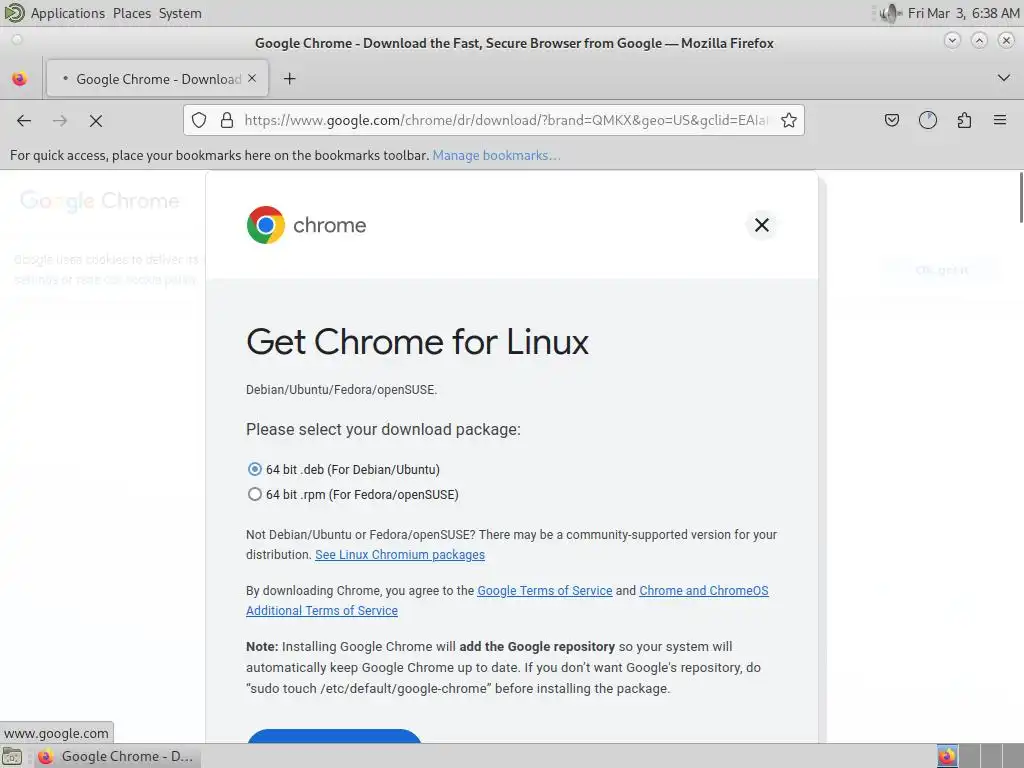Select 64 bit .deb package option
The width and height of the screenshot is (1024, 768).
pyautogui.click(x=255, y=470)
